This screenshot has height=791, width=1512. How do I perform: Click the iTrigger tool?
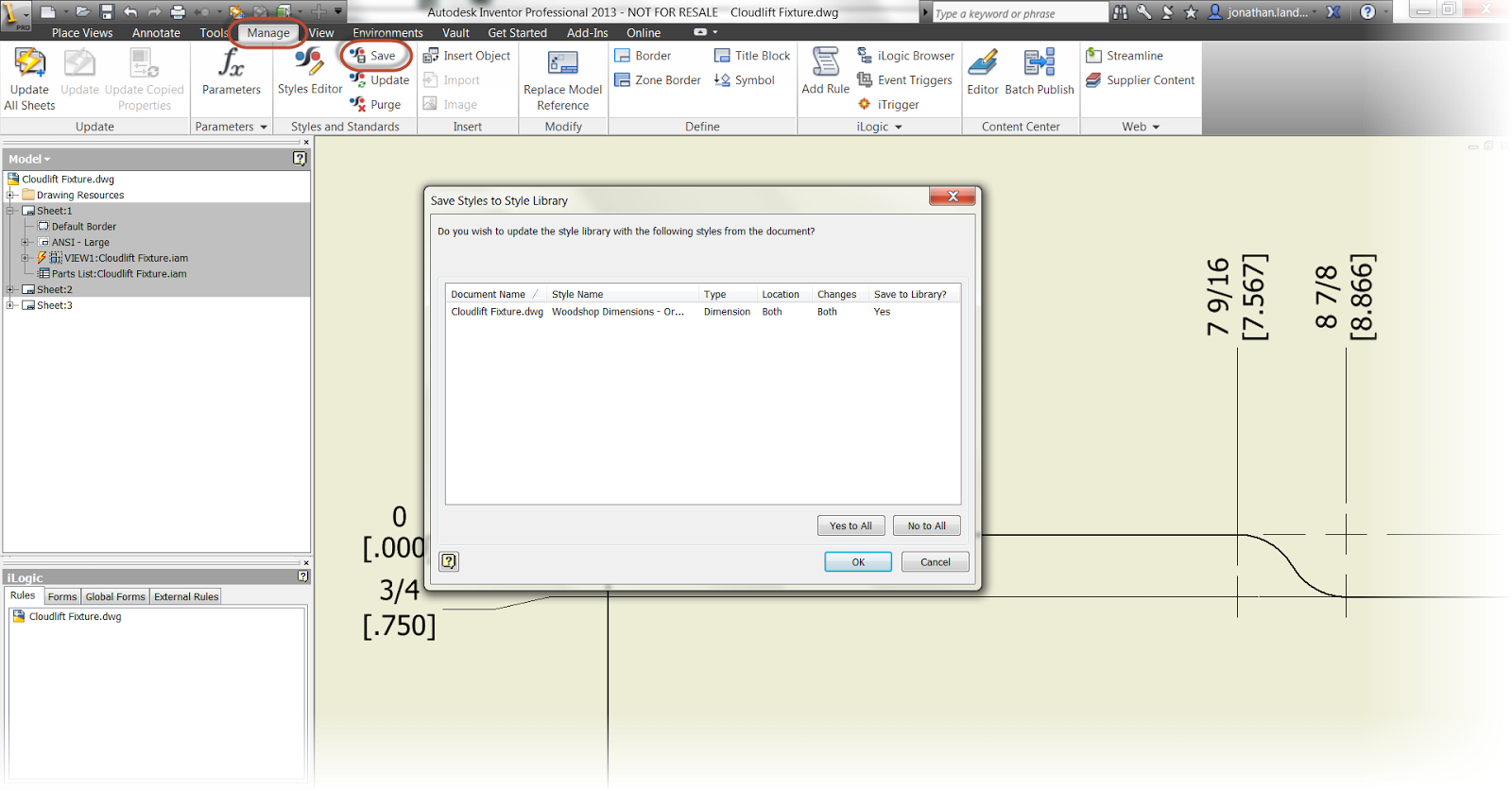888,105
